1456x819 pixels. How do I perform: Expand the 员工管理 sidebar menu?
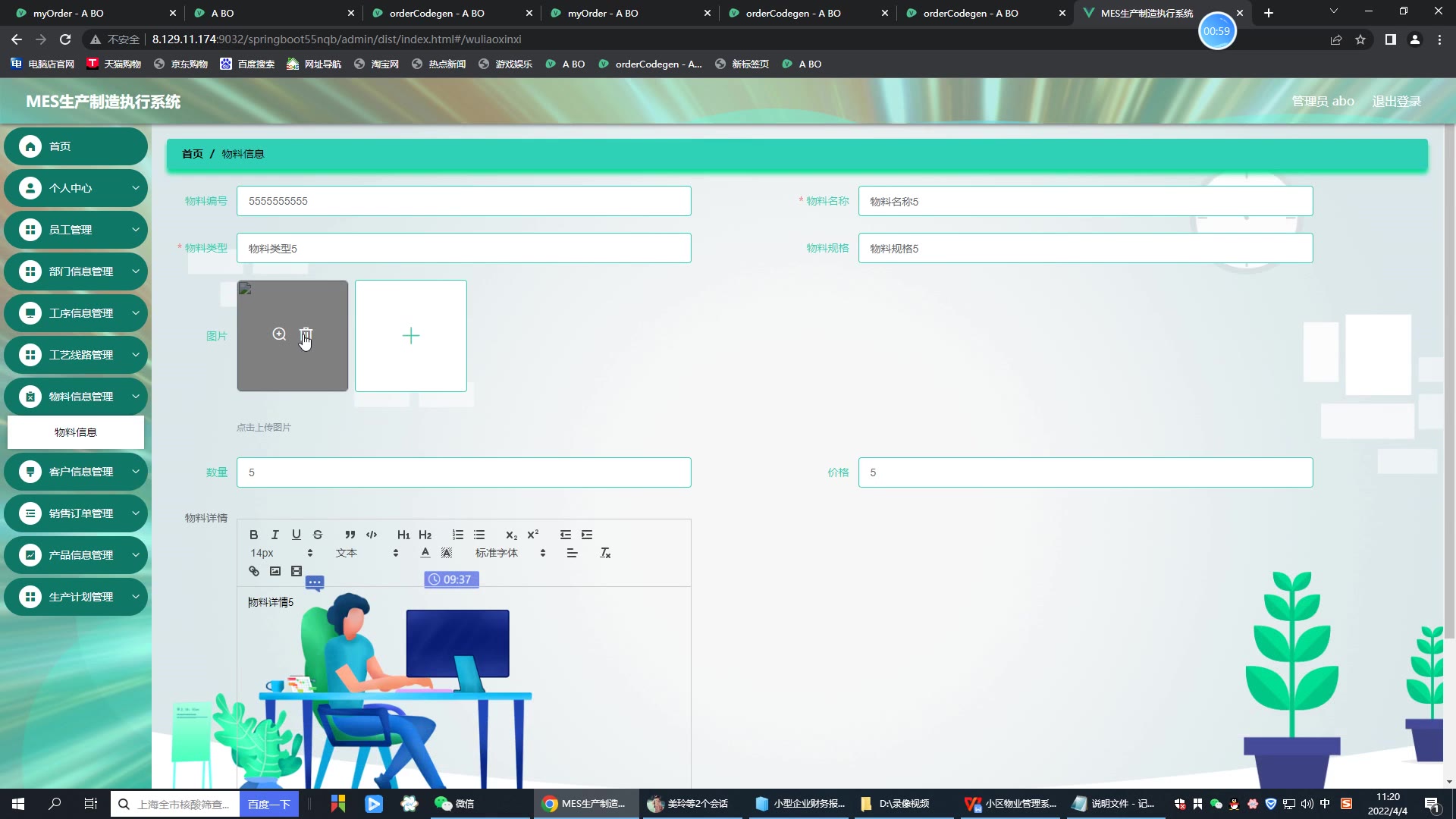click(x=76, y=230)
